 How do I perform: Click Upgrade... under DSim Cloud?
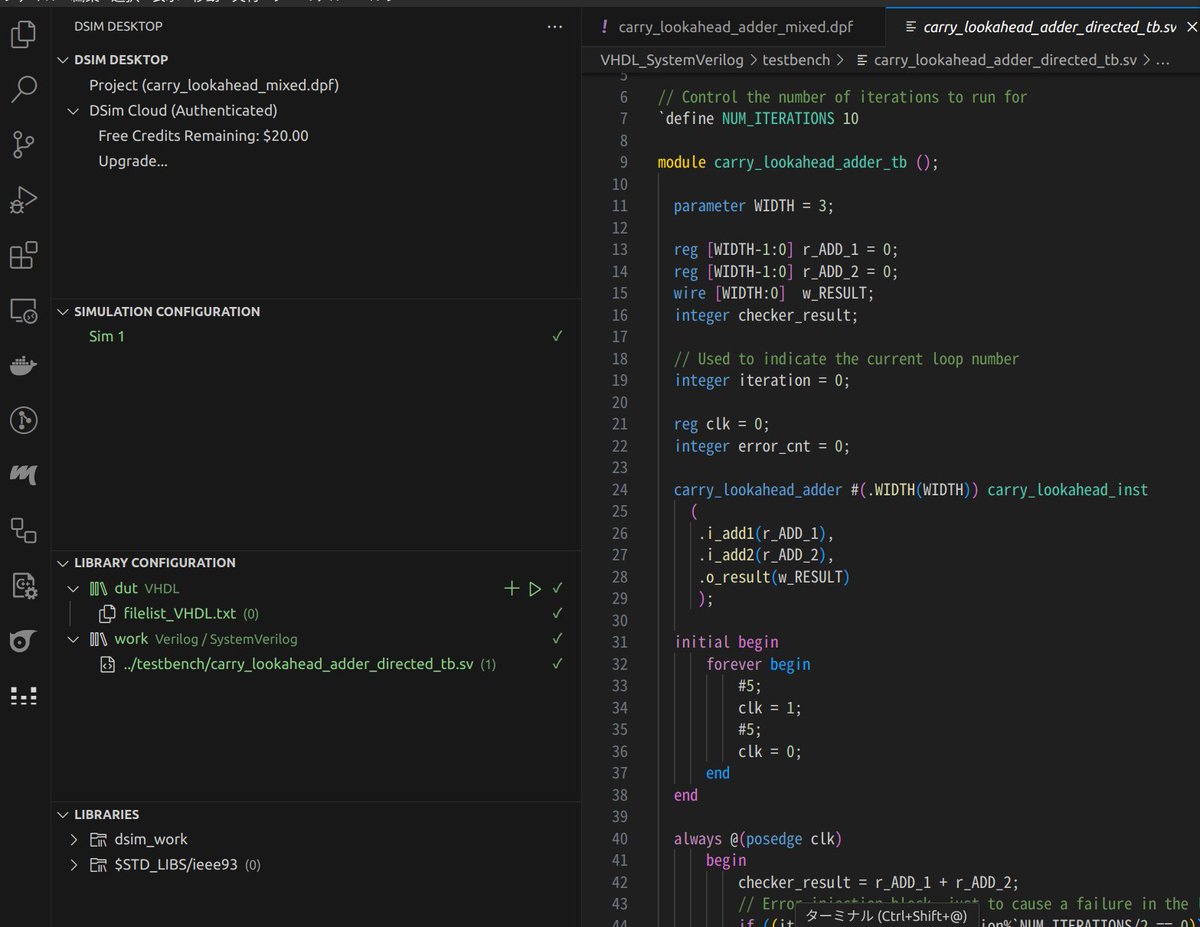133,161
